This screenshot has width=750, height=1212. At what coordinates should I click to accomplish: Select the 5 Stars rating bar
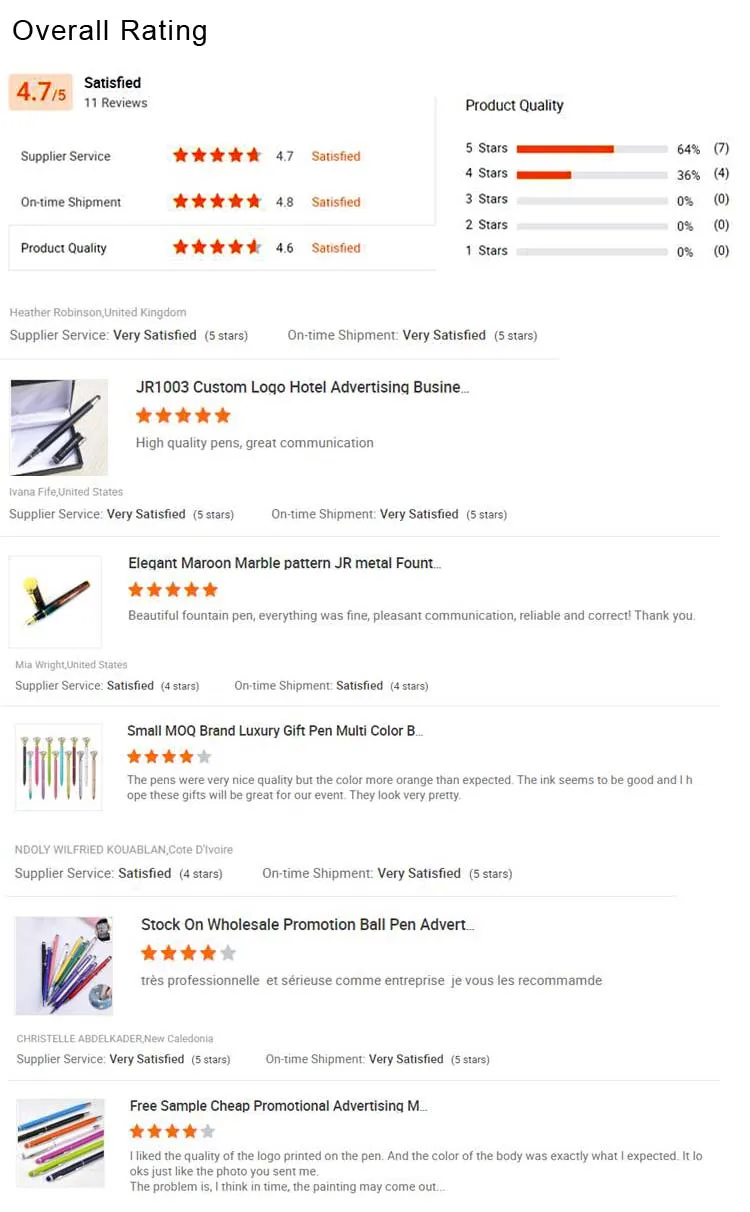click(x=592, y=149)
